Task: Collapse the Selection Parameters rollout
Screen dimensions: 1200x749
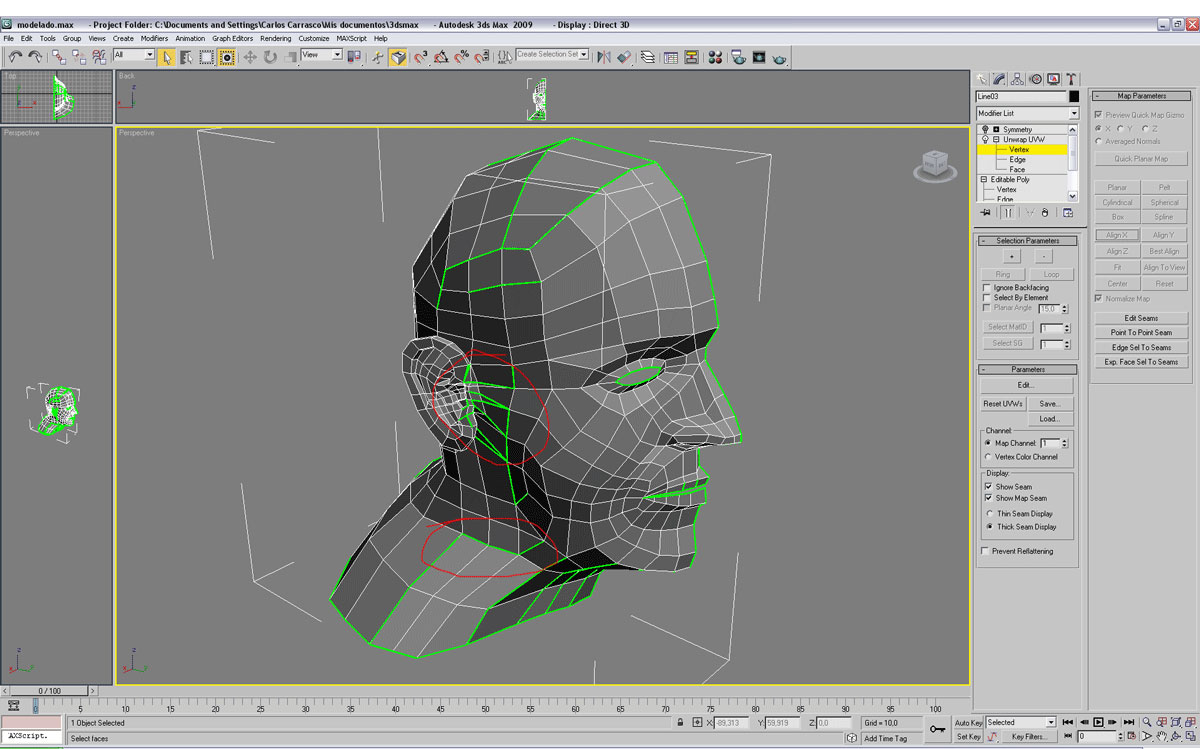Action: [1027, 240]
